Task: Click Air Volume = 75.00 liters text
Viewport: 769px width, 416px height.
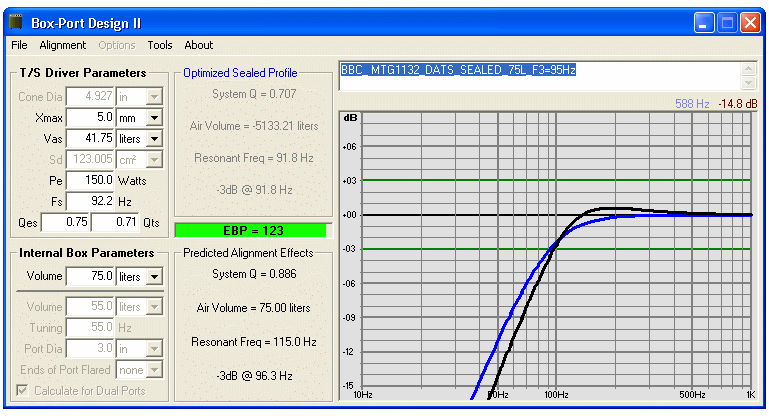Action: [x=254, y=308]
